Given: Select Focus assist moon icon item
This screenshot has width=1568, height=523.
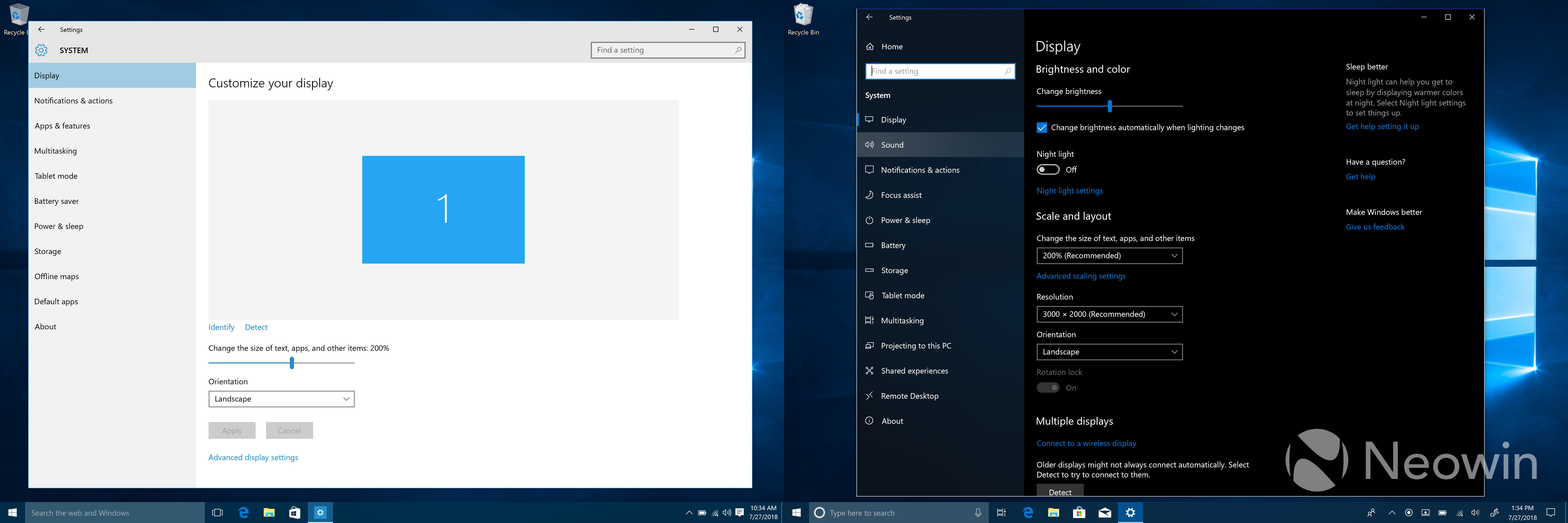Looking at the screenshot, I should click(870, 195).
